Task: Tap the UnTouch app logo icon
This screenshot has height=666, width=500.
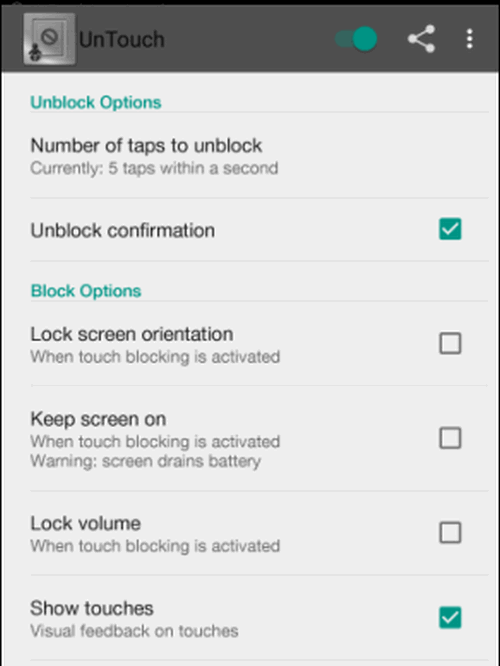Action: coord(50,40)
